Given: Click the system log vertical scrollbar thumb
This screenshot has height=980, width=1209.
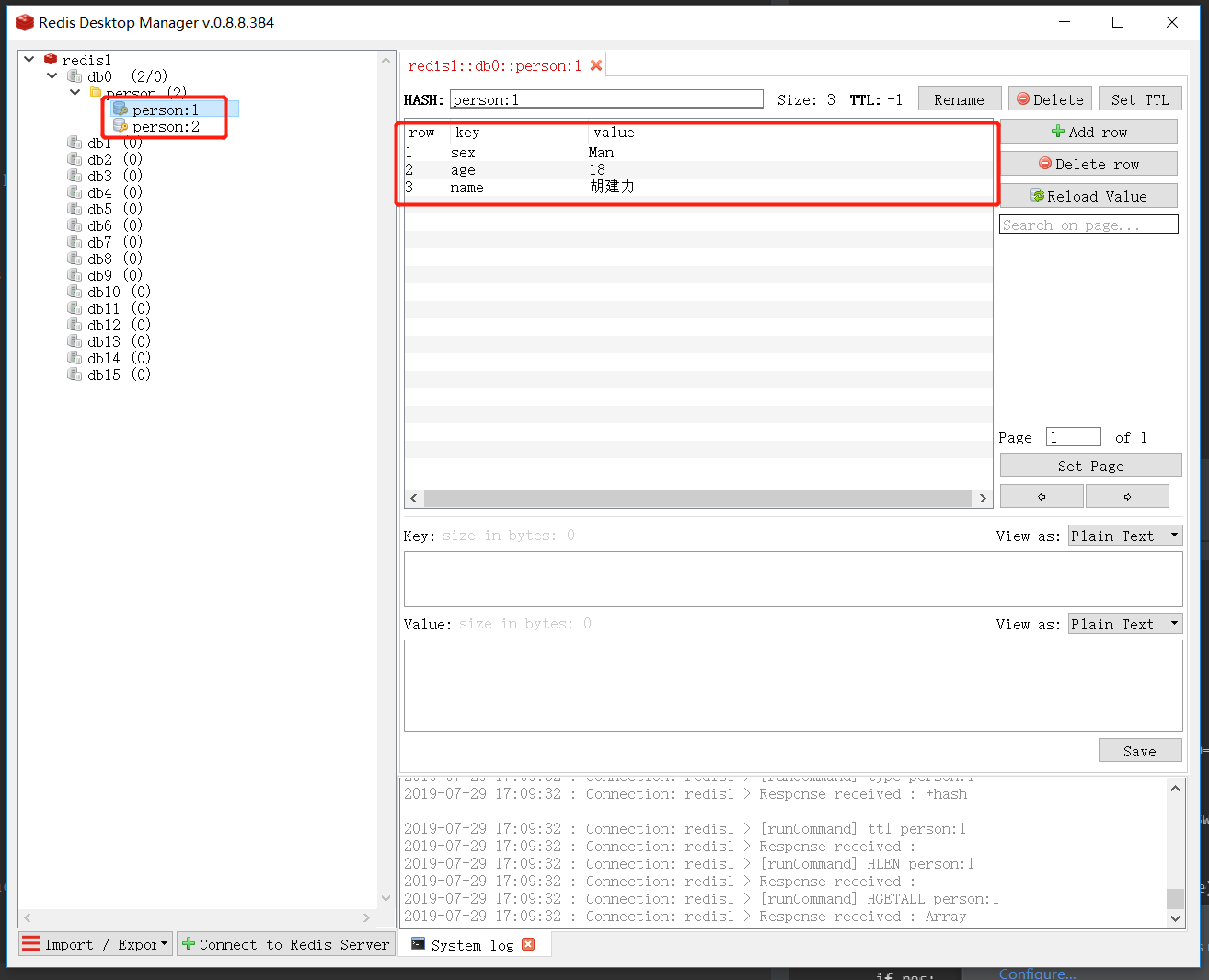Looking at the screenshot, I should (1175, 899).
